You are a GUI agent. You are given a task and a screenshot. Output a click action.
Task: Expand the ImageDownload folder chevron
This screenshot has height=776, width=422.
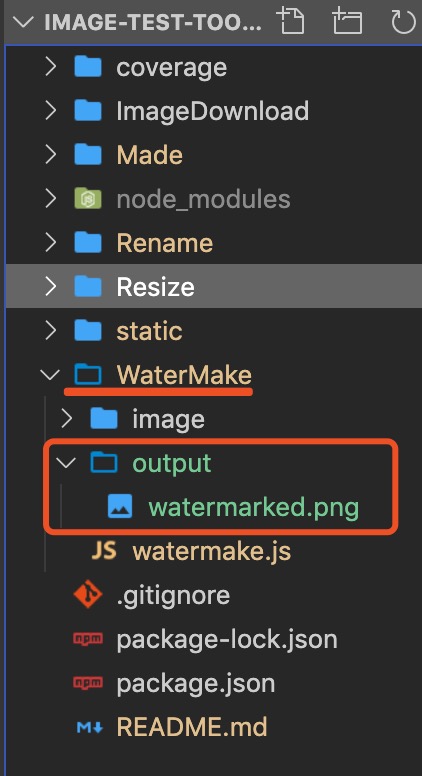(x=50, y=111)
